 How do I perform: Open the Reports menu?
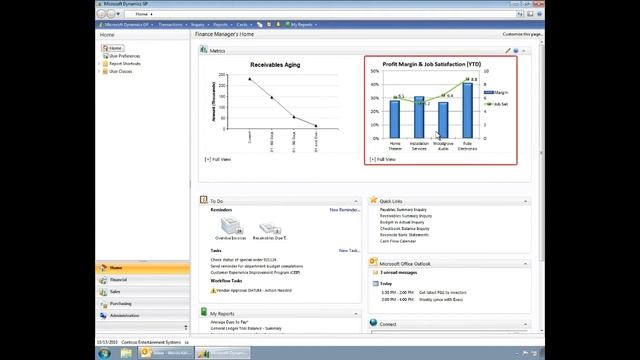coord(222,24)
